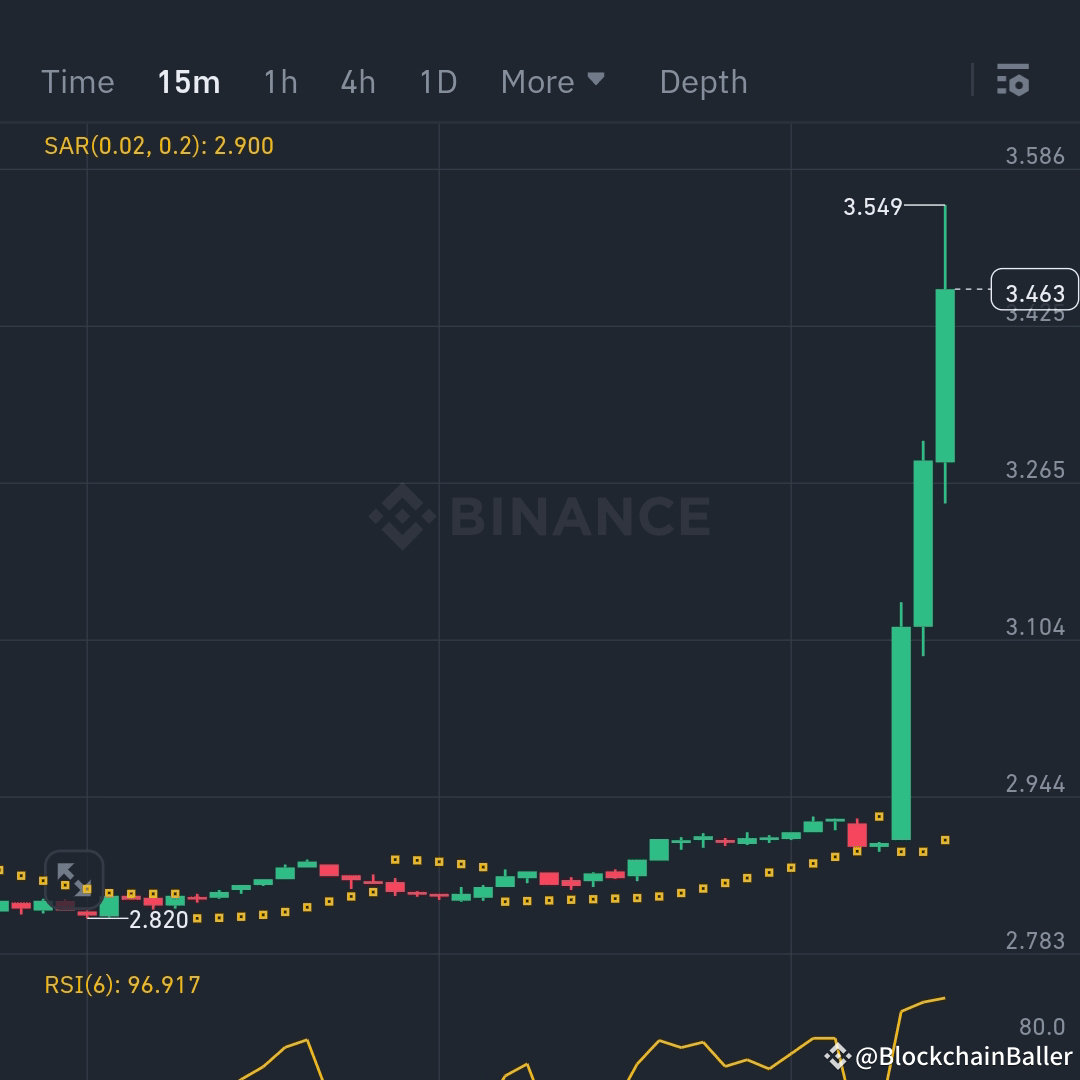This screenshot has width=1080, height=1080.
Task: Open the Depth view
Action: pos(703,82)
